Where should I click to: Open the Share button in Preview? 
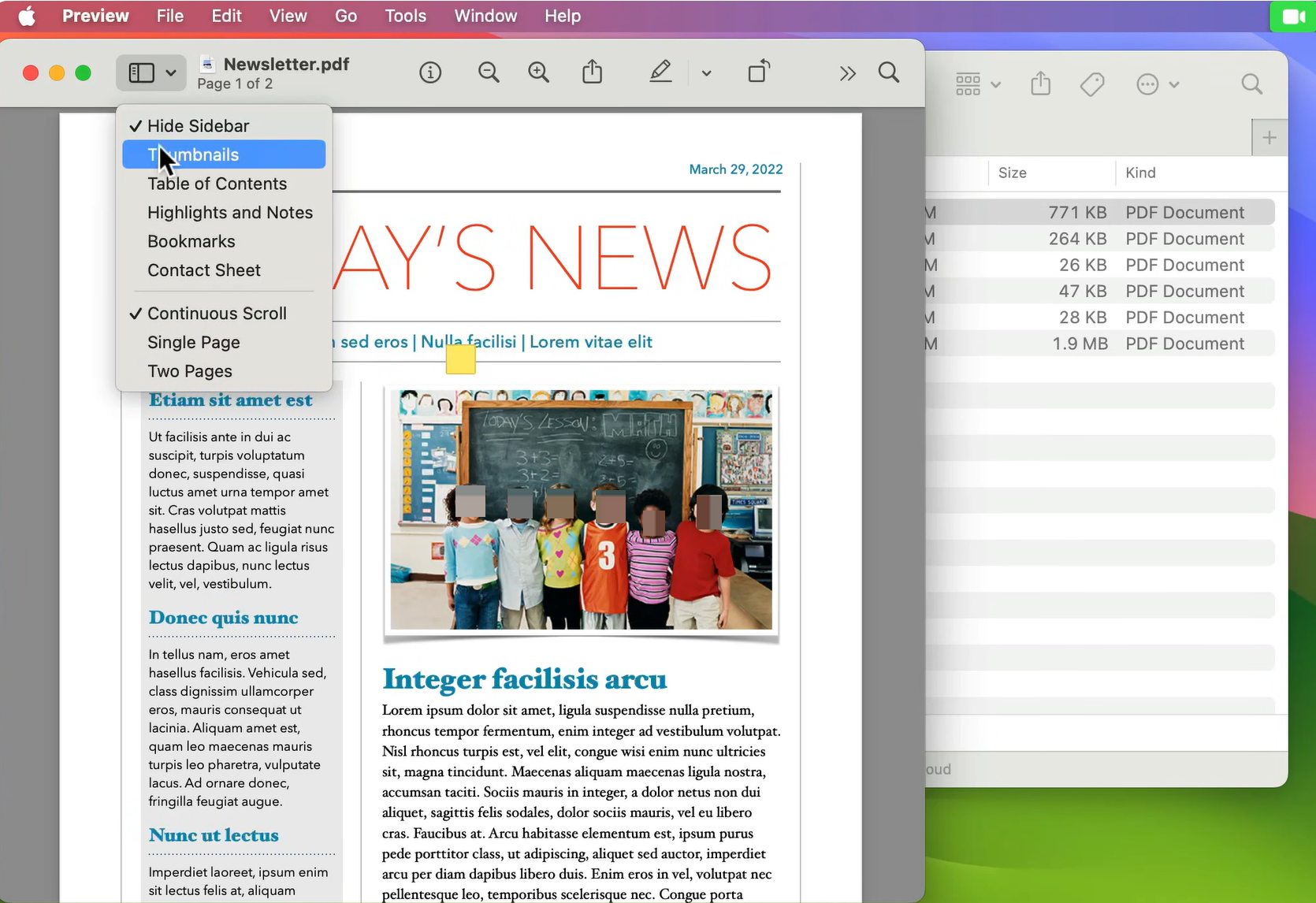[x=593, y=72]
